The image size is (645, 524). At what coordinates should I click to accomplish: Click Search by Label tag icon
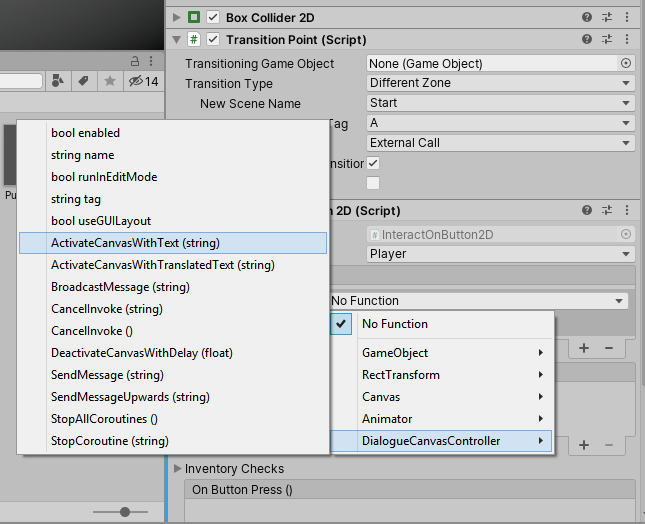[84, 81]
